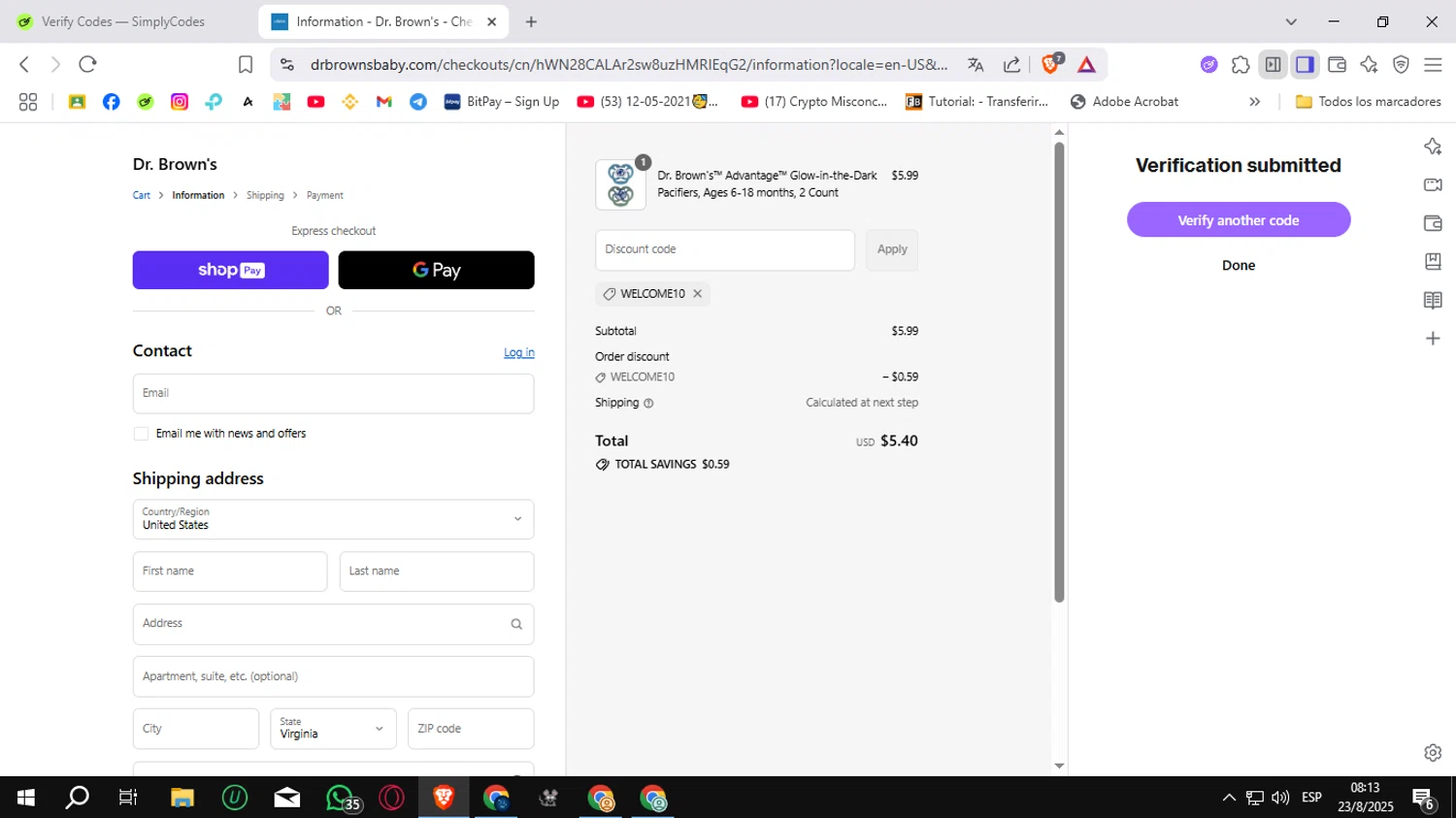The height and width of the screenshot is (818, 1456).
Task: Open Todos los marcadores folder
Action: tap(1368, 101)
